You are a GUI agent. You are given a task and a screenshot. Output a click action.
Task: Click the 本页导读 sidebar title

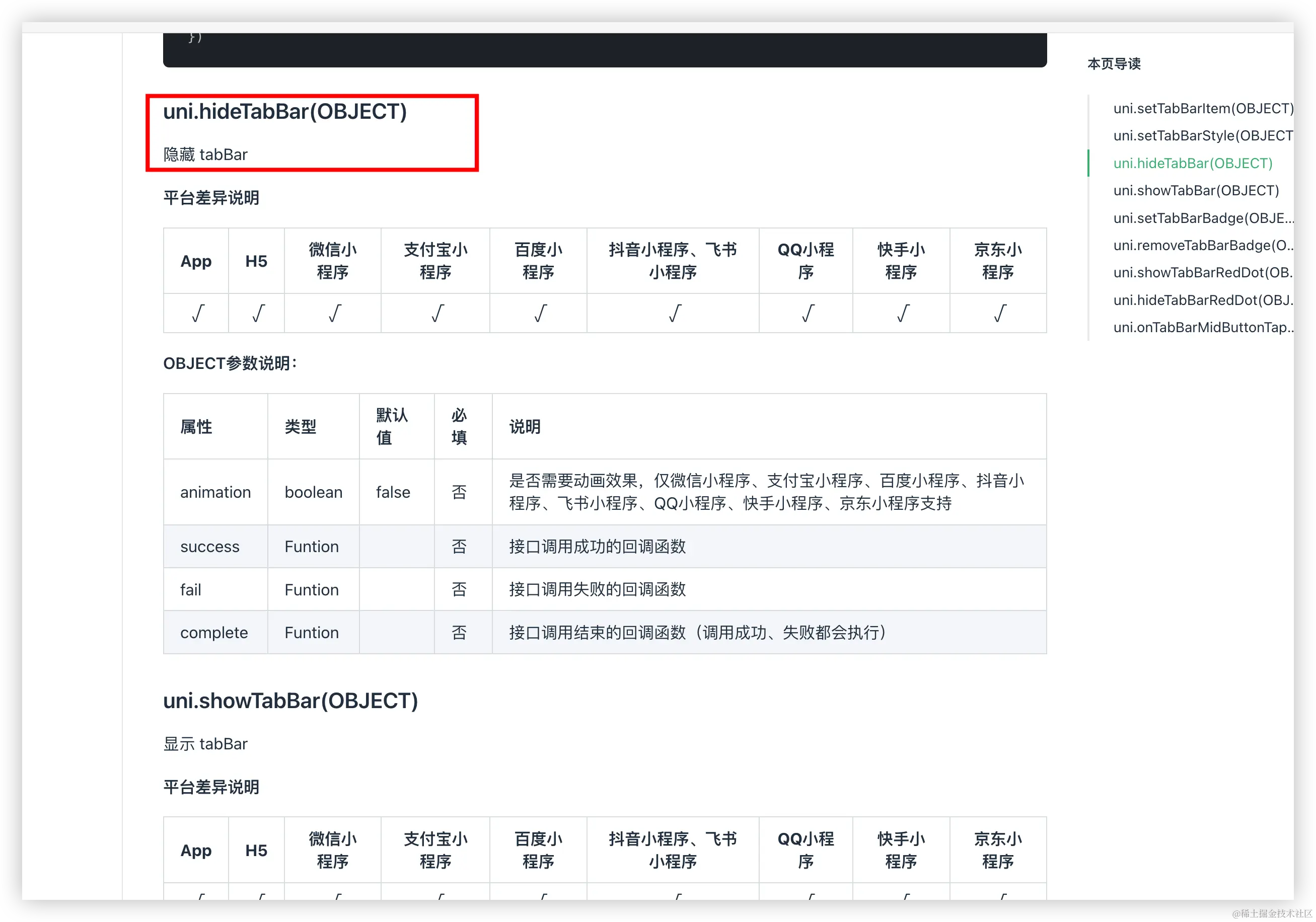click(1114, 63)
